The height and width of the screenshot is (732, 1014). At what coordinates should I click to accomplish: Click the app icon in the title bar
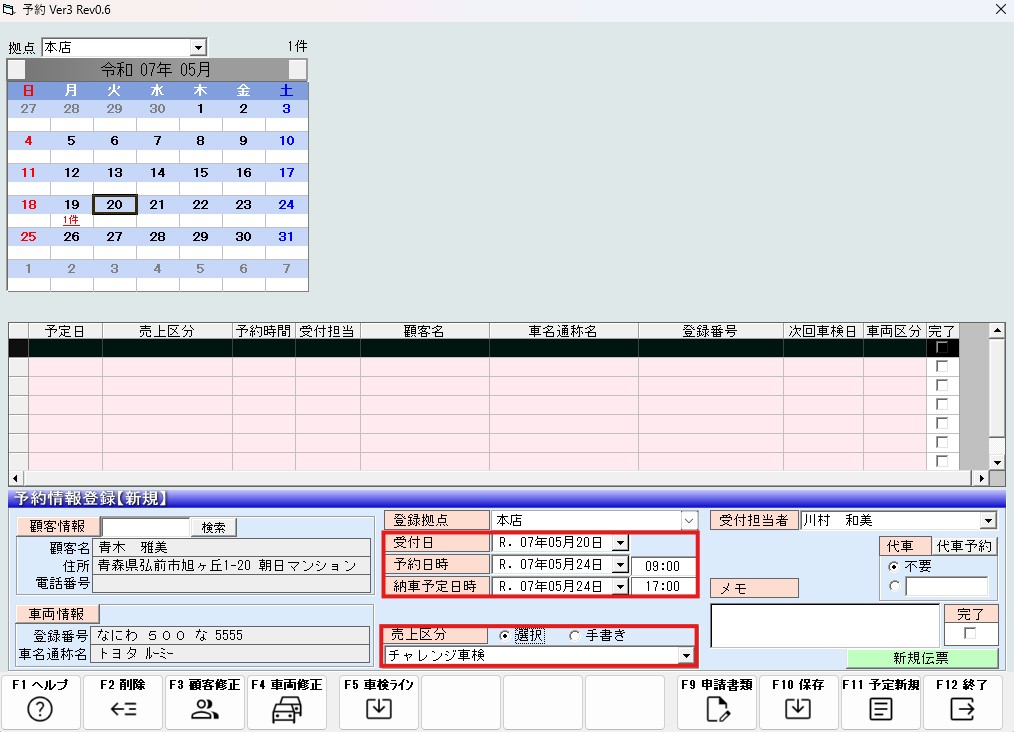[8, 10]
